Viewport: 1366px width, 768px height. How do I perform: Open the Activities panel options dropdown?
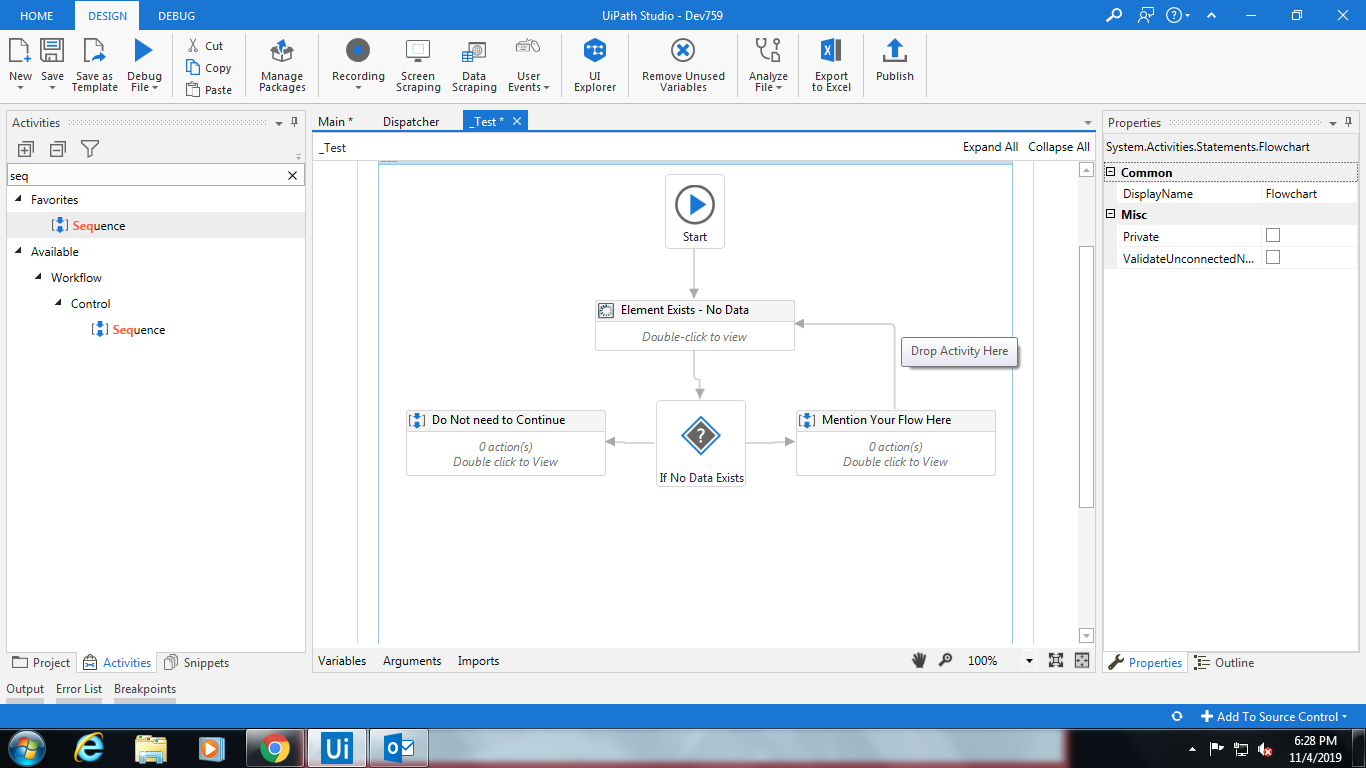pos(279,123)
